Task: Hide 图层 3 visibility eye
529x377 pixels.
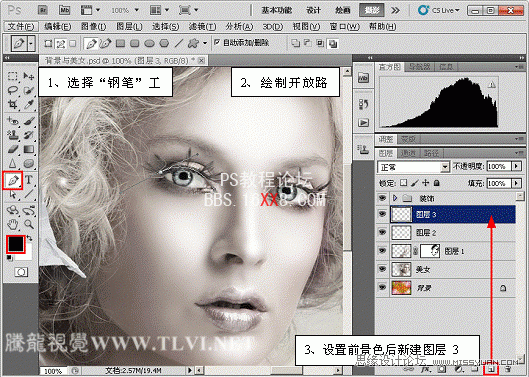Action: pyautogui.click(x=382, y=214)
